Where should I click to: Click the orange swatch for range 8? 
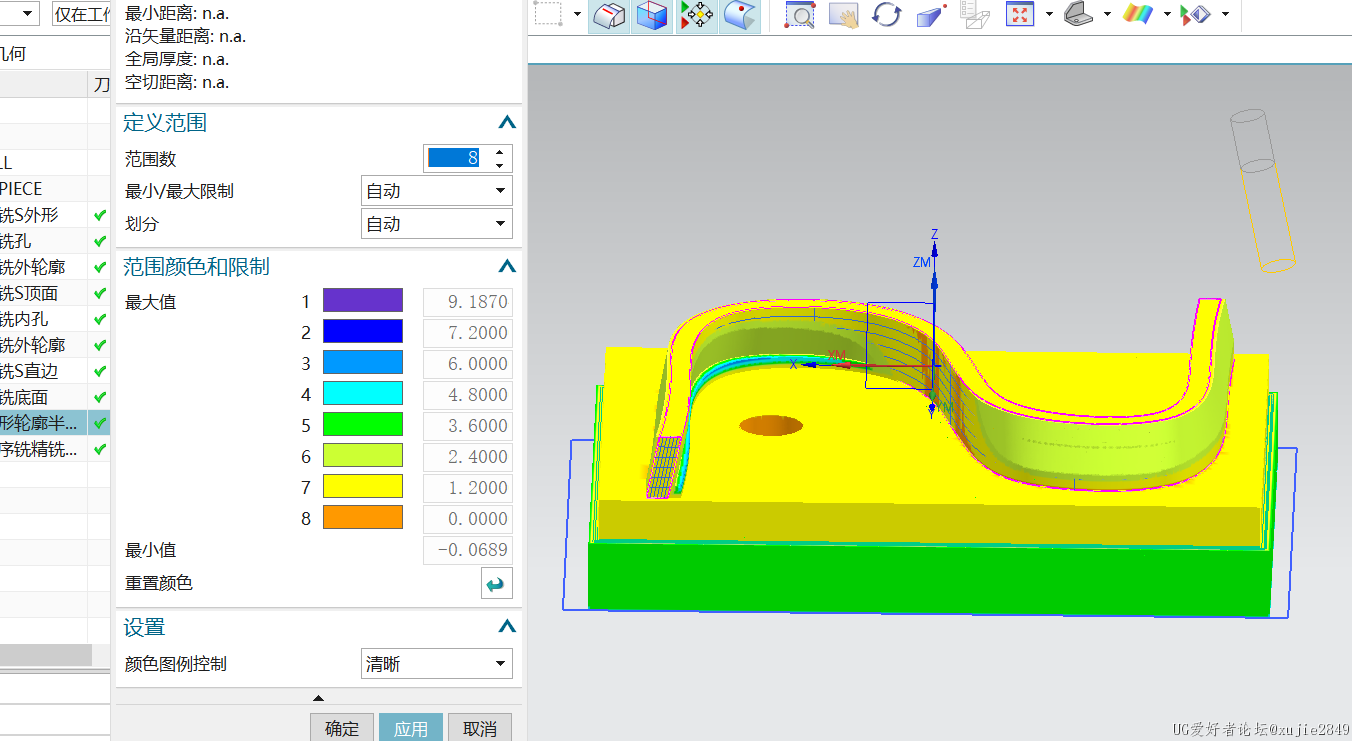click(362, 518)
